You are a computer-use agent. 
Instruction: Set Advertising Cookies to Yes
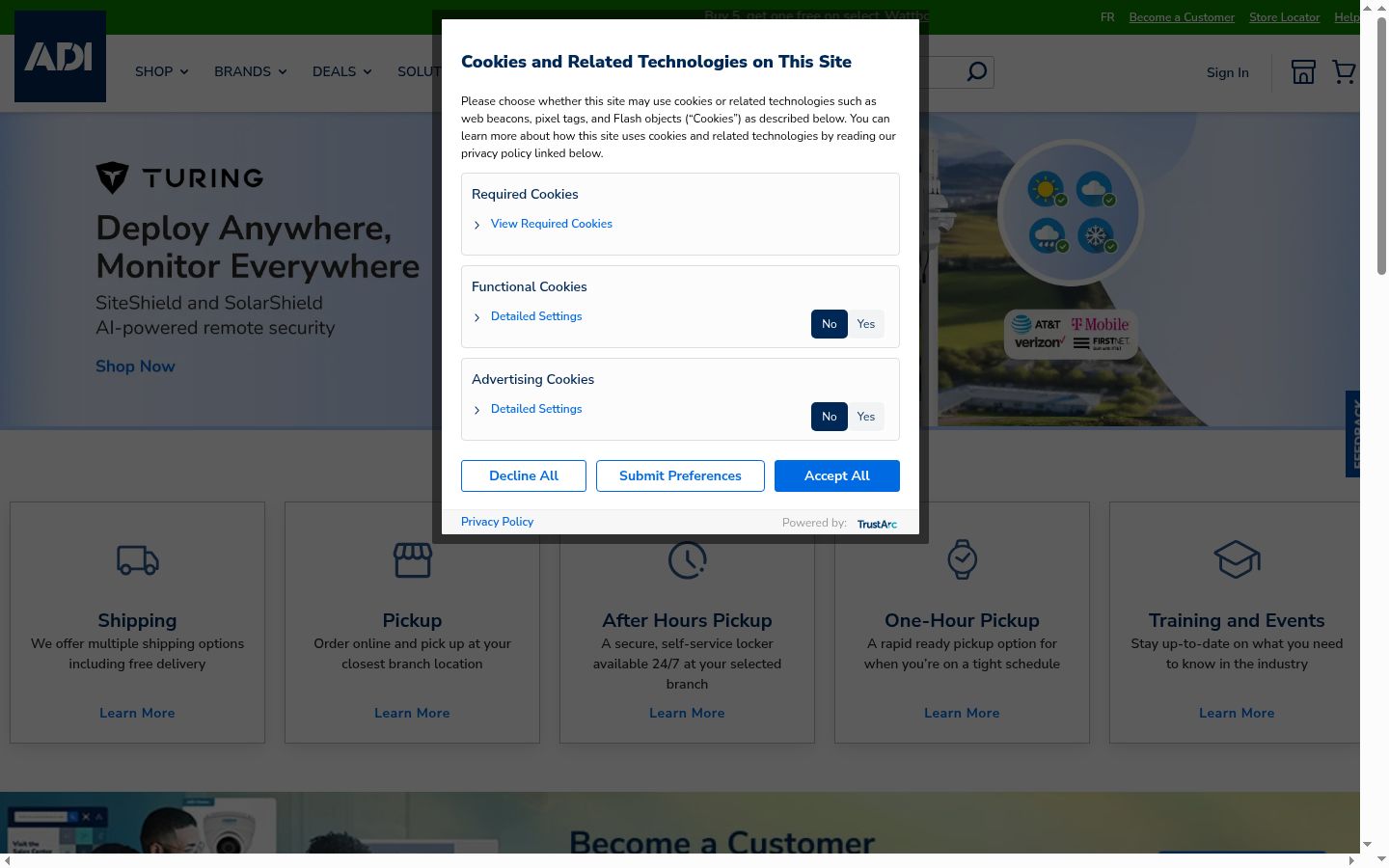click(x=866, y=417)
